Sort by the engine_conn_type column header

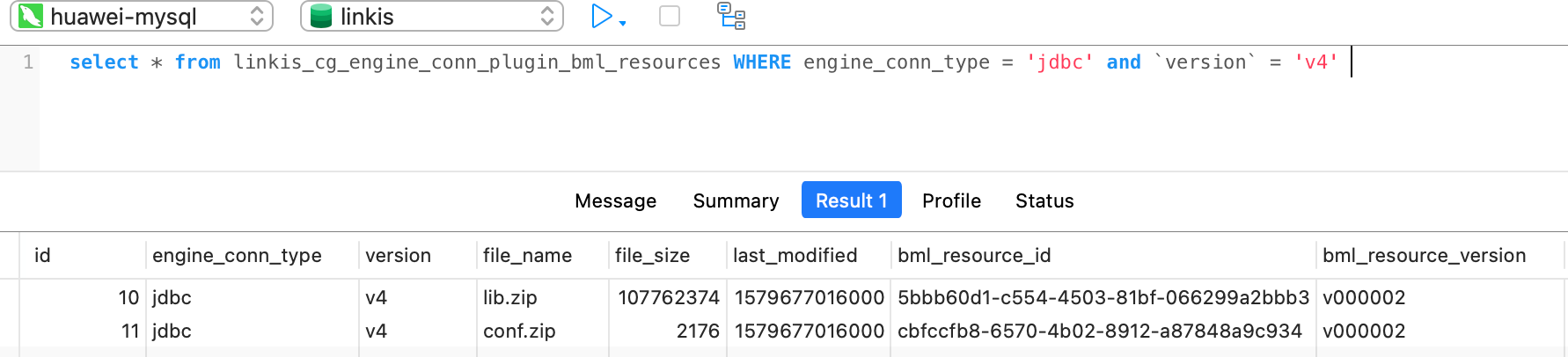point(237,256)
